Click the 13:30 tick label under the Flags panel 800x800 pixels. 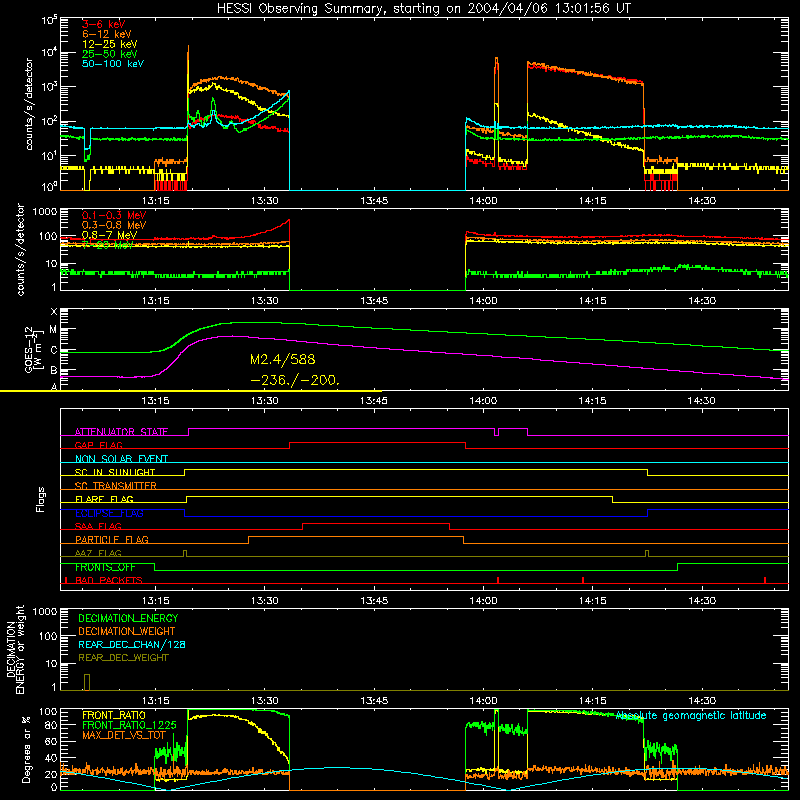point(264,601)
